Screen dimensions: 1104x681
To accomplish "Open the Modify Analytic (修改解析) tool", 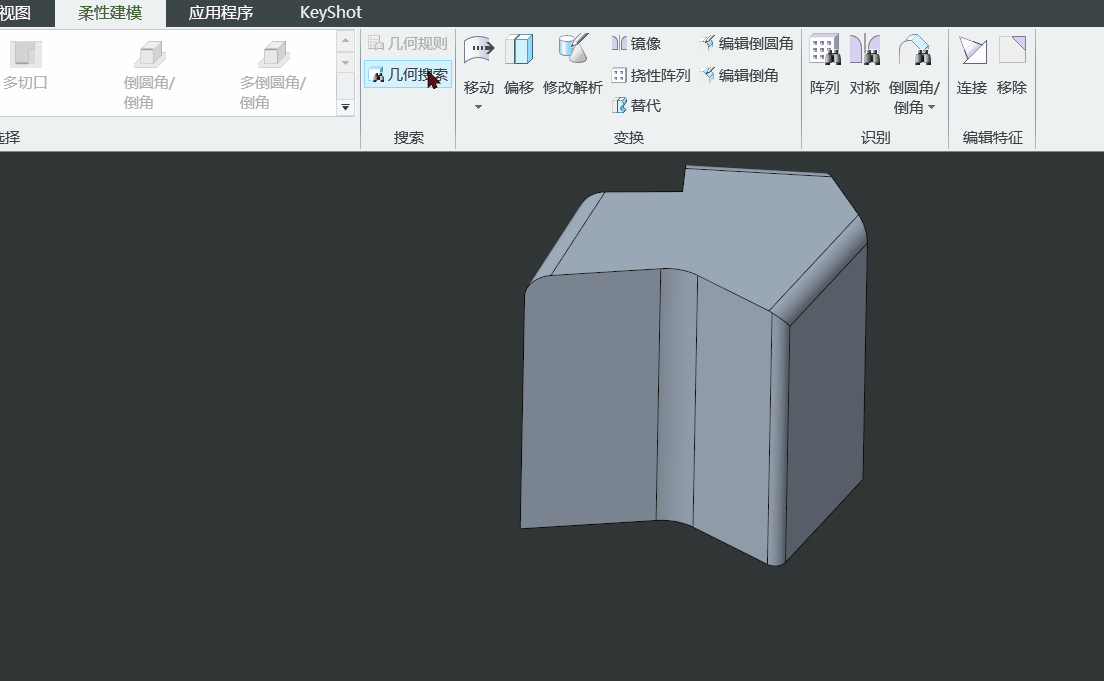I will pos(573,50).
